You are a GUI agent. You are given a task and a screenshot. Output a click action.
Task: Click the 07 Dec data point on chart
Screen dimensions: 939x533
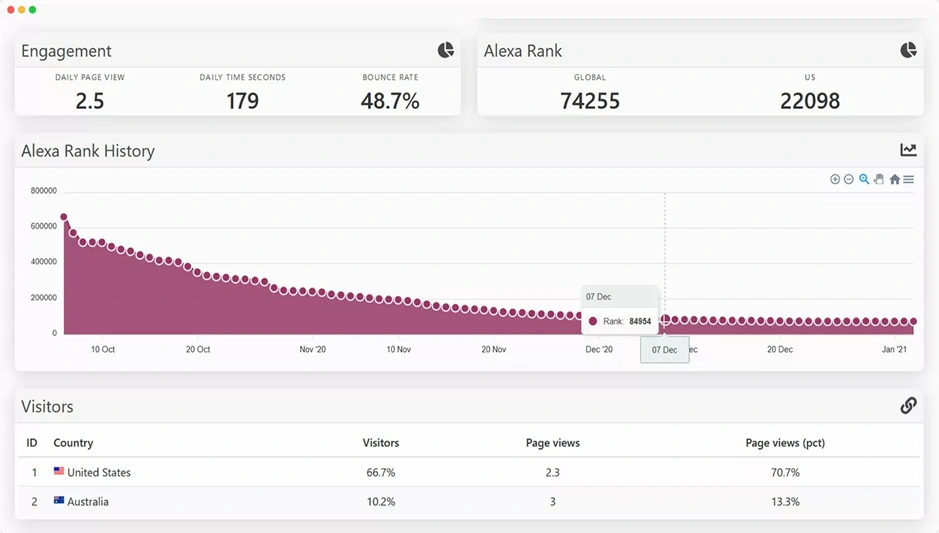tap(665, 320)
